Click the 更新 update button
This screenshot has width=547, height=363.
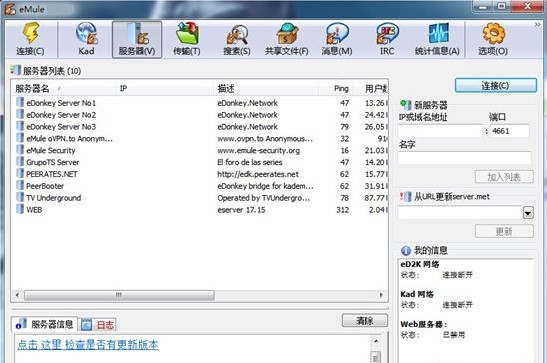coord(504,231)
